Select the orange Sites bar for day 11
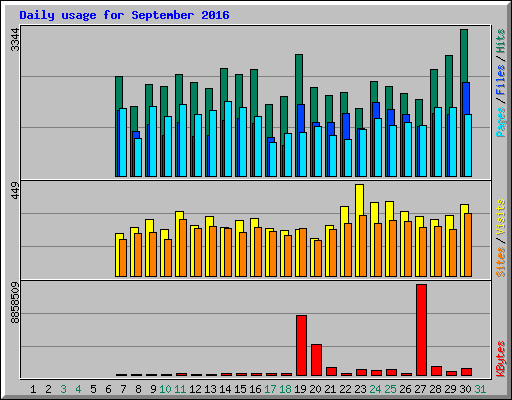This screenshot has width=512, height=400. 183,248
